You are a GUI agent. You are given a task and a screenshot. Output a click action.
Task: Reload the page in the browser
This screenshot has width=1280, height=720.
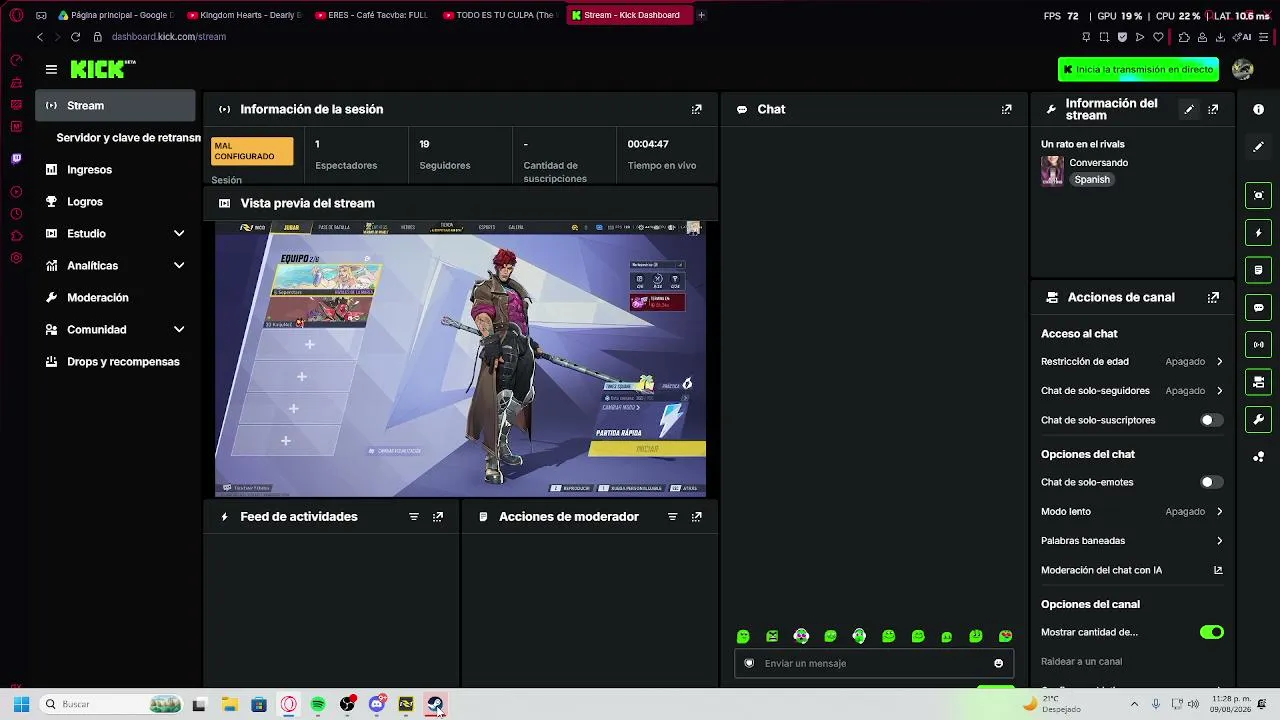point(75,37)
